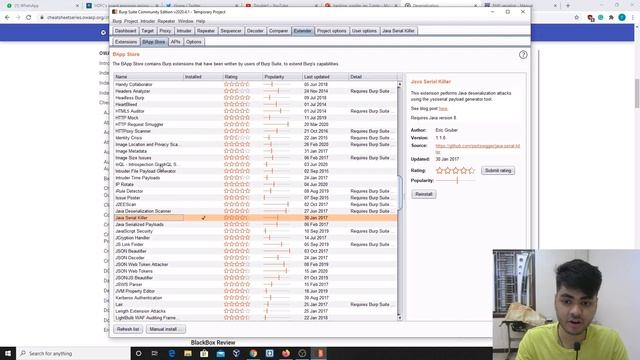Sort by the Rating column header

[242, 77]
